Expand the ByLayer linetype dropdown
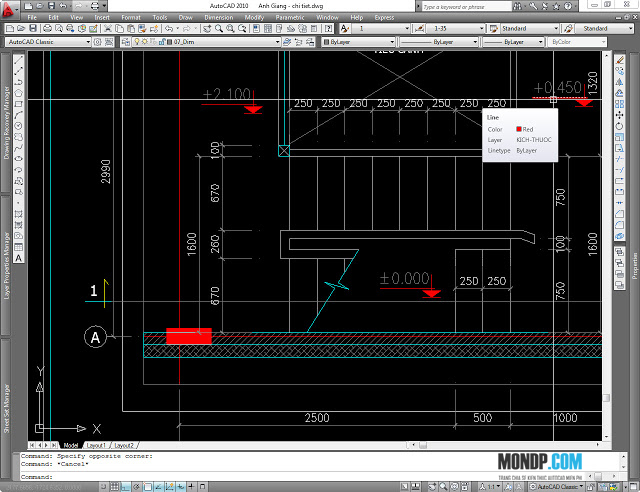This screenshot has height=492, width=640. [x=475, y=42]
